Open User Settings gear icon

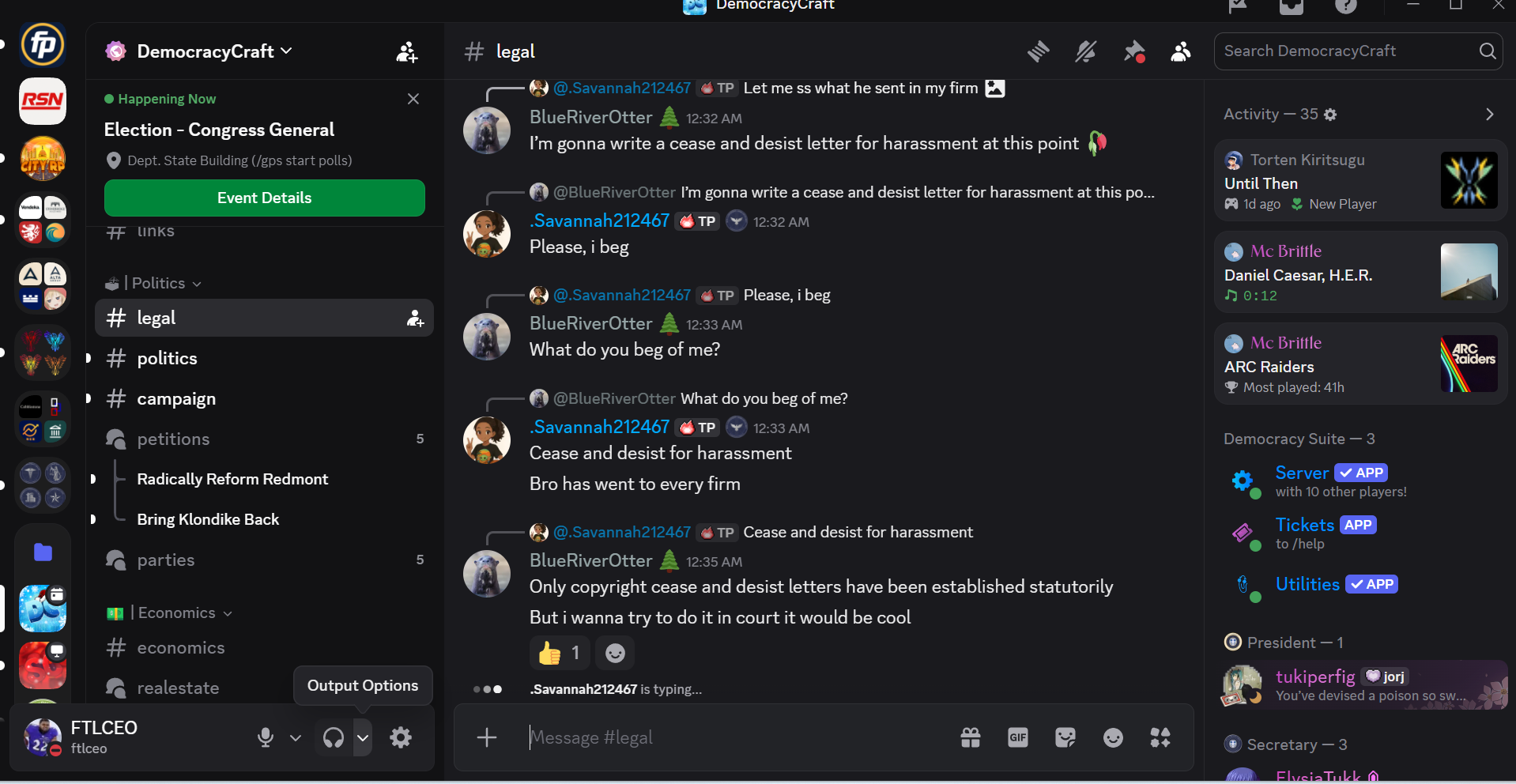click(x=401, y=737)
